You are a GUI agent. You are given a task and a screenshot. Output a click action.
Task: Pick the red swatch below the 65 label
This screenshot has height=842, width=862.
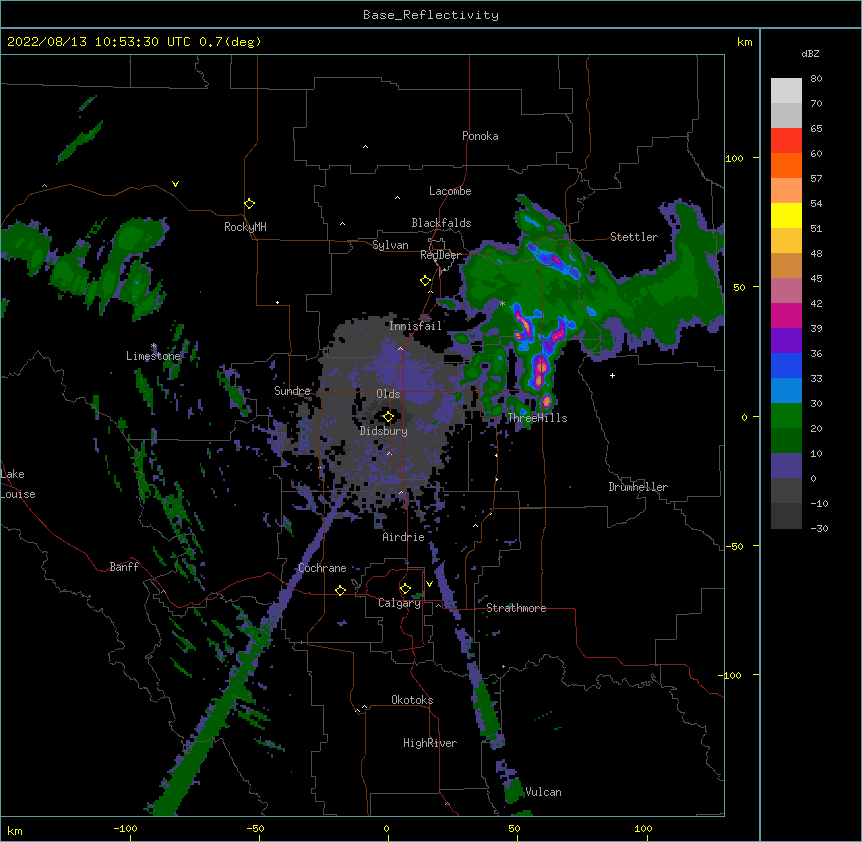tap(786, 140)
